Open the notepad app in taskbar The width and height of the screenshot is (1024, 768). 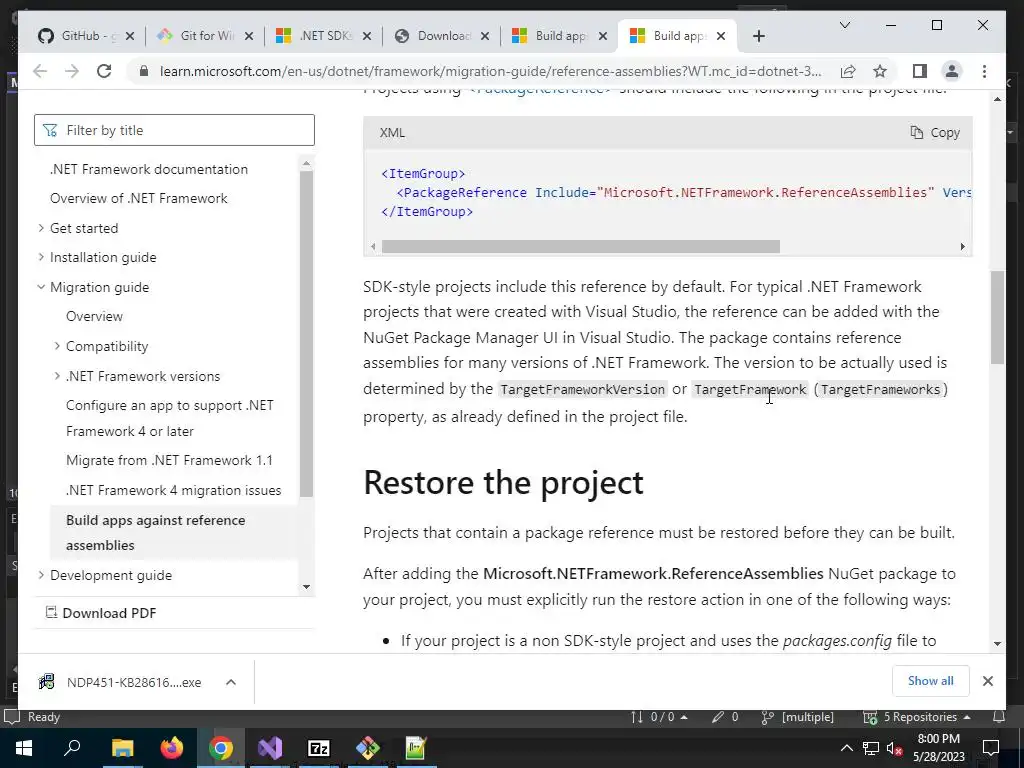point(416,748)
